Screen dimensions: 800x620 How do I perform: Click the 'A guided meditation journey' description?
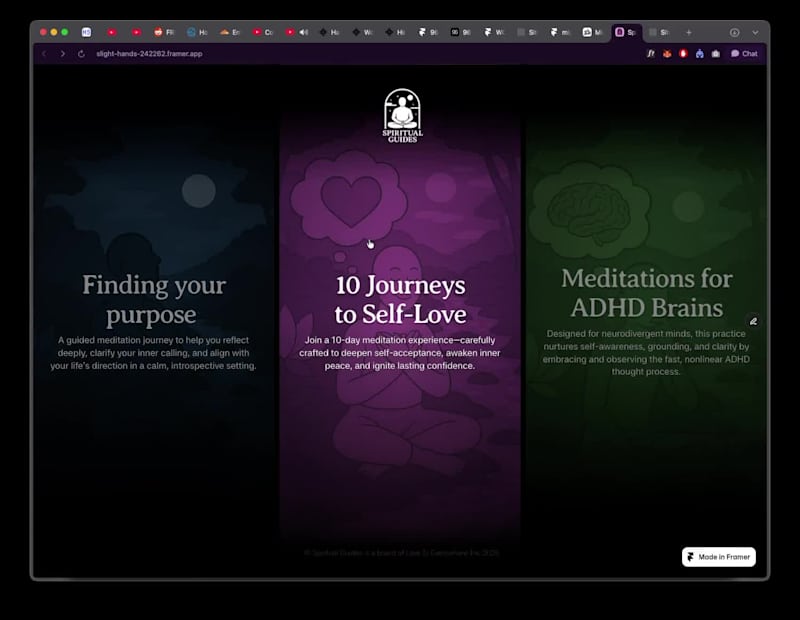pos(153,353)
